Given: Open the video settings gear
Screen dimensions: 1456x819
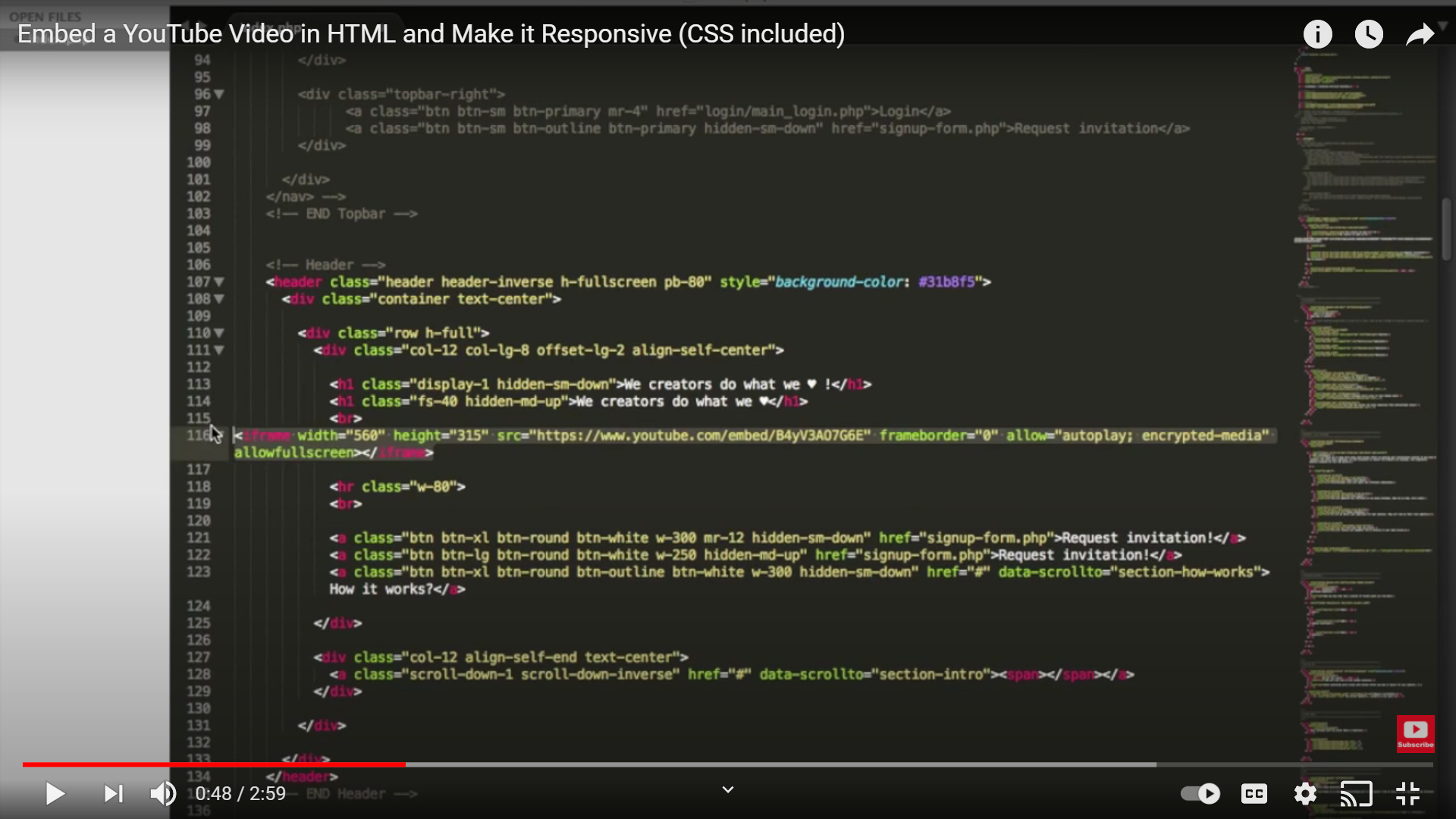Looking at the screenshot, I should (x=1305, y=794).
